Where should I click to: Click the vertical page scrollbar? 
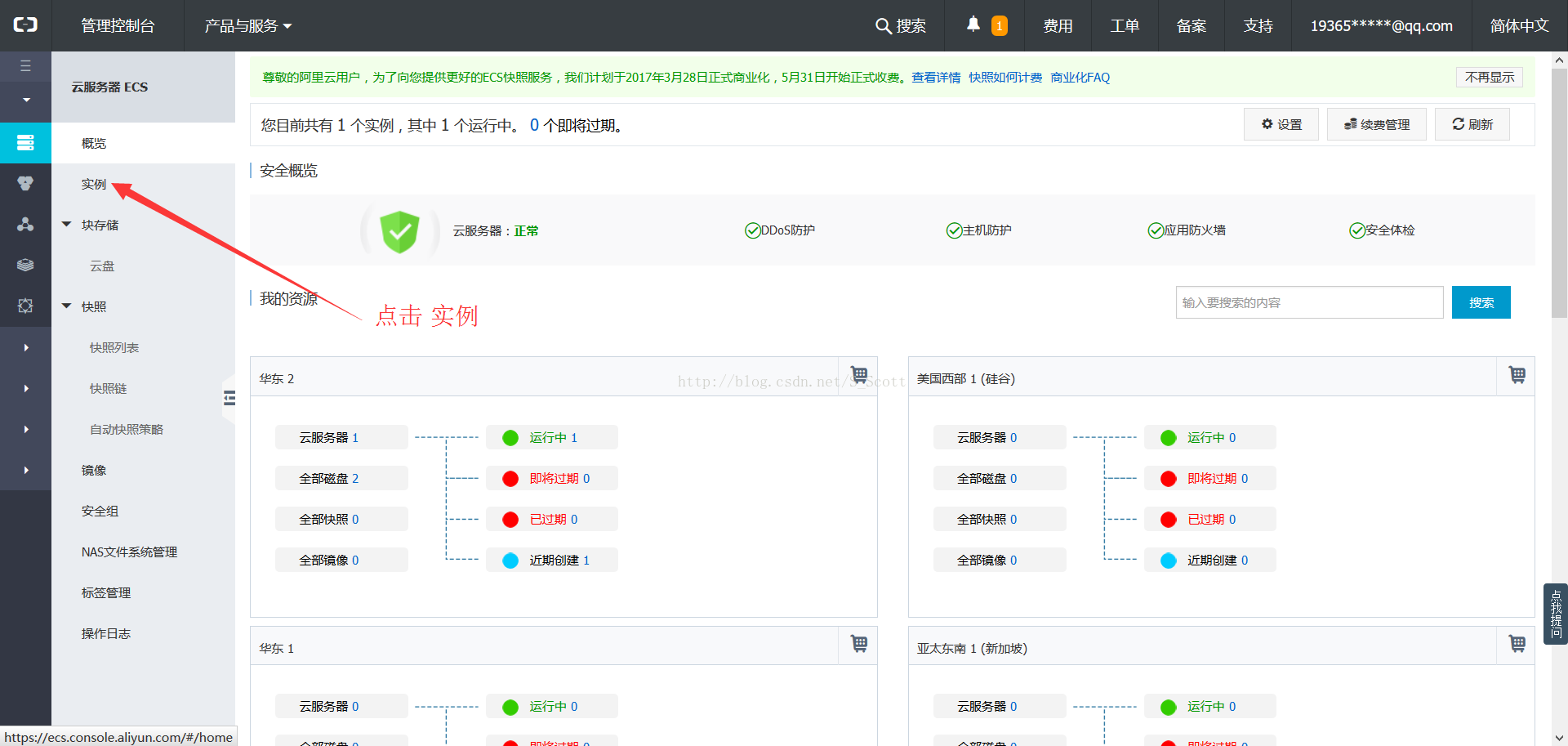click(x=1559, y=192)
